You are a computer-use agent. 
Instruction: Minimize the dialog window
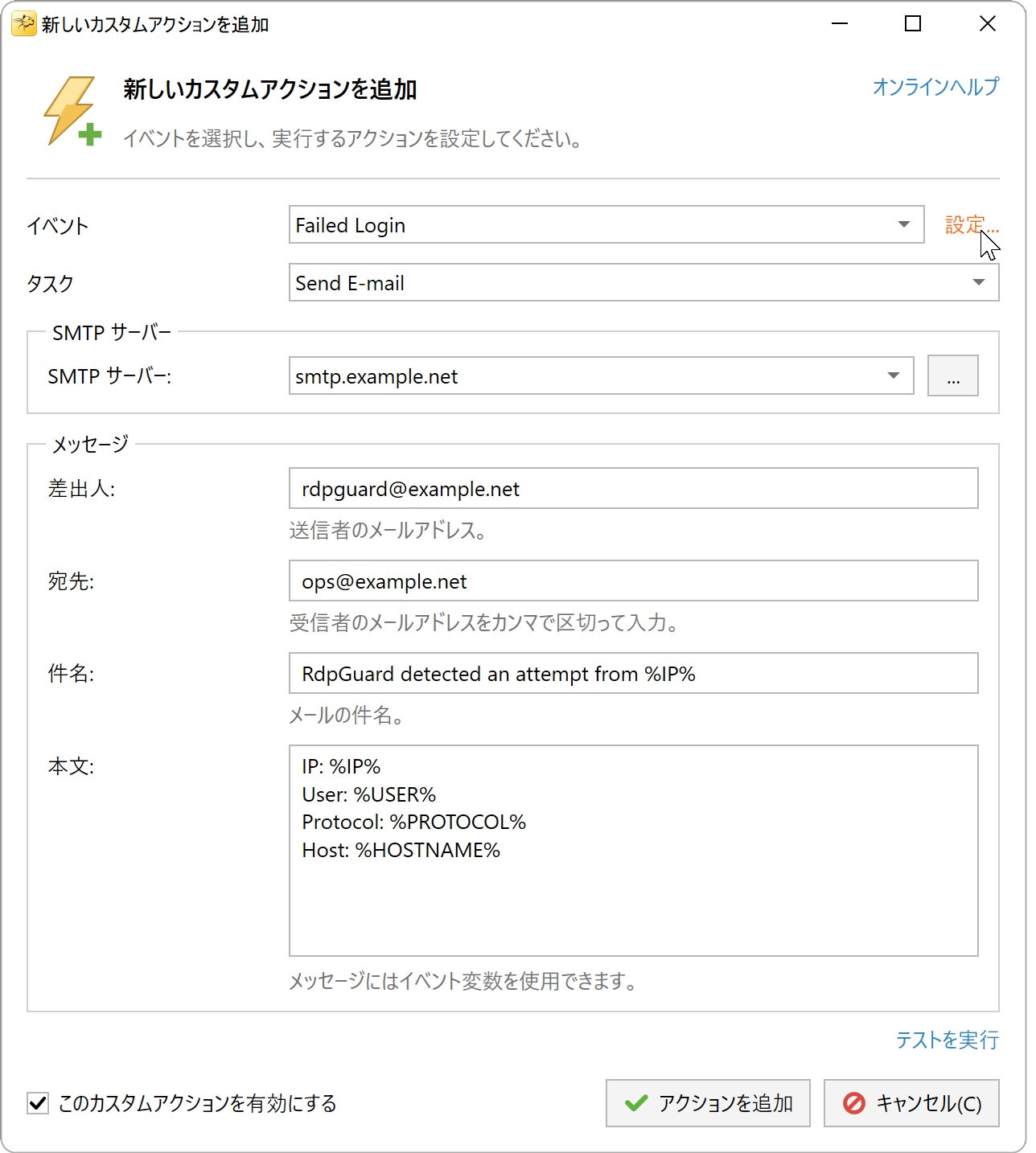click(x=840, y=24)
